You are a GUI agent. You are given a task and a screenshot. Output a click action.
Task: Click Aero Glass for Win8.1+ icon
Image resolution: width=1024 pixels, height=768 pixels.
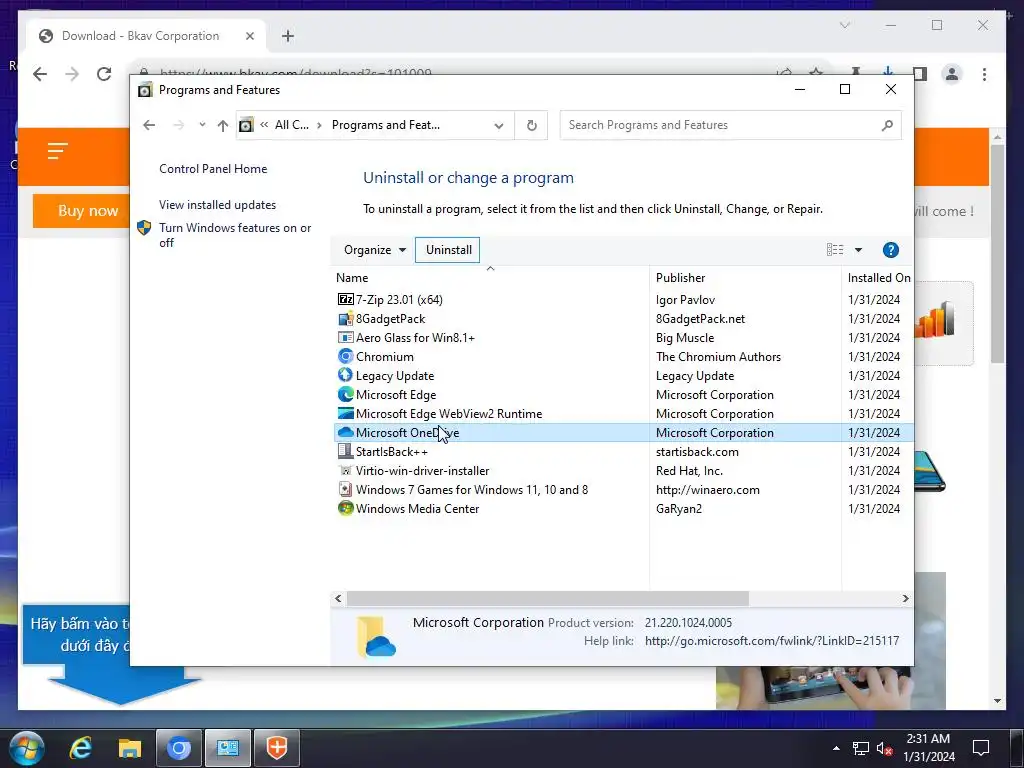click(x=345, y=338)
